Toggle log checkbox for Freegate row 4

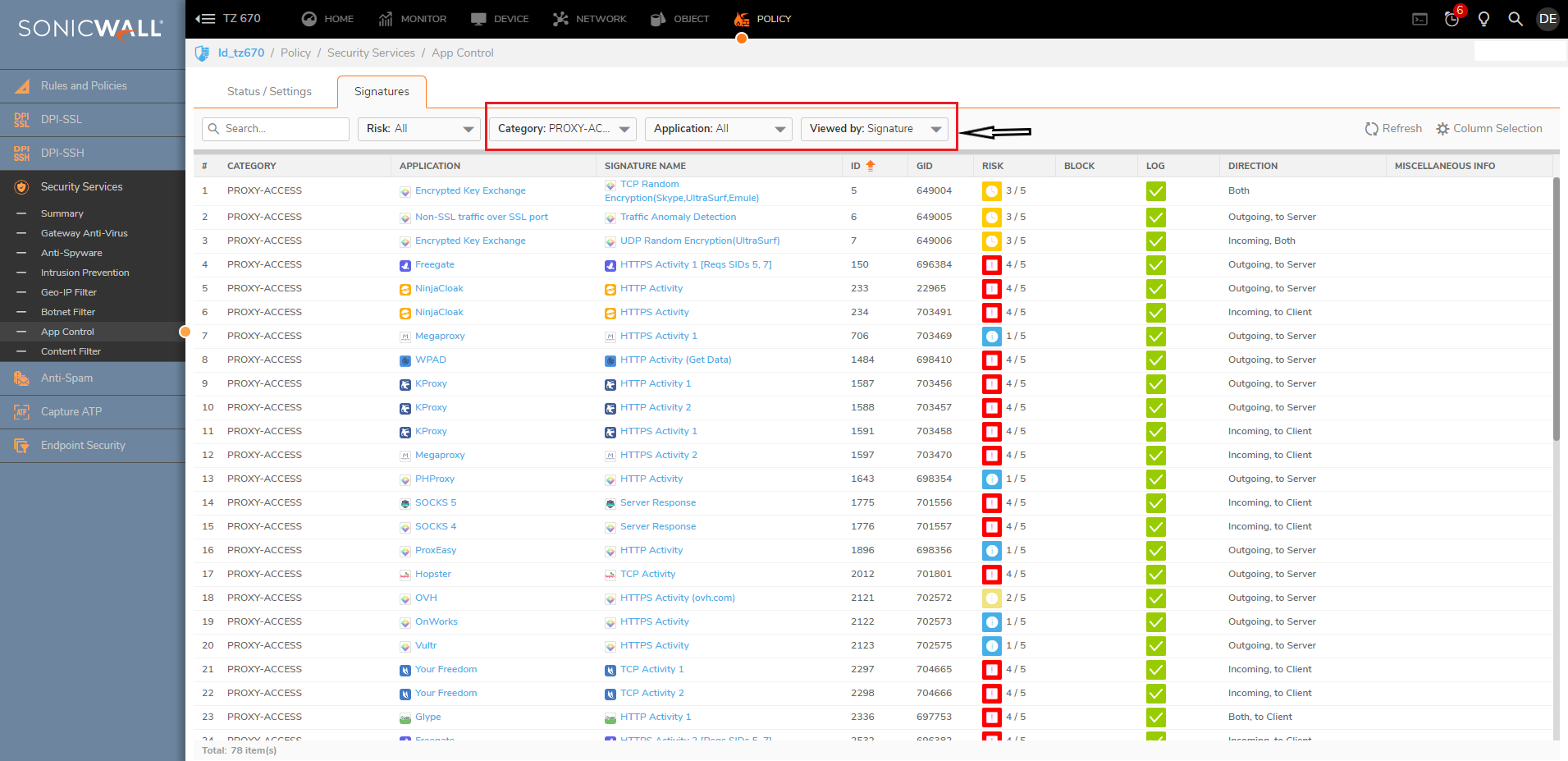(x=1155, y=265)
